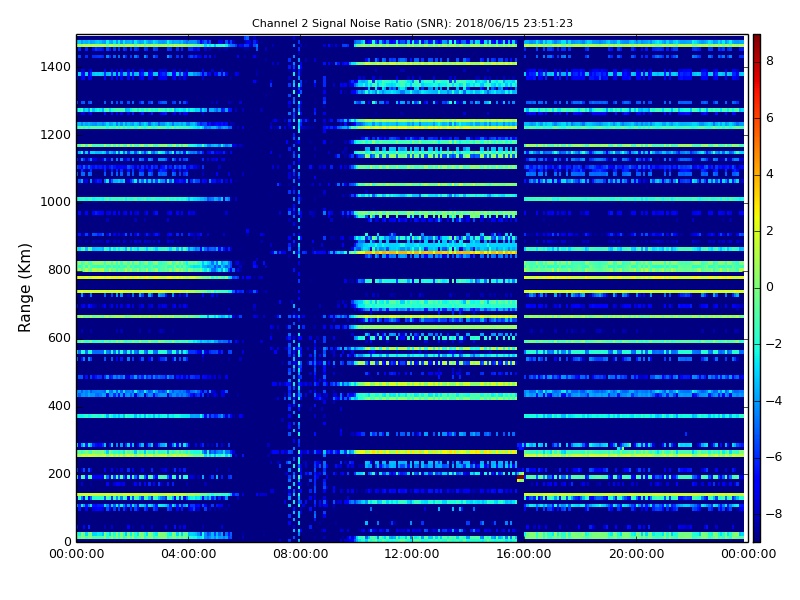Screen dimensions: 800x600
Task: Click the colorbar tick label 8
Action: pyautogui.click(x=770, y=61)
